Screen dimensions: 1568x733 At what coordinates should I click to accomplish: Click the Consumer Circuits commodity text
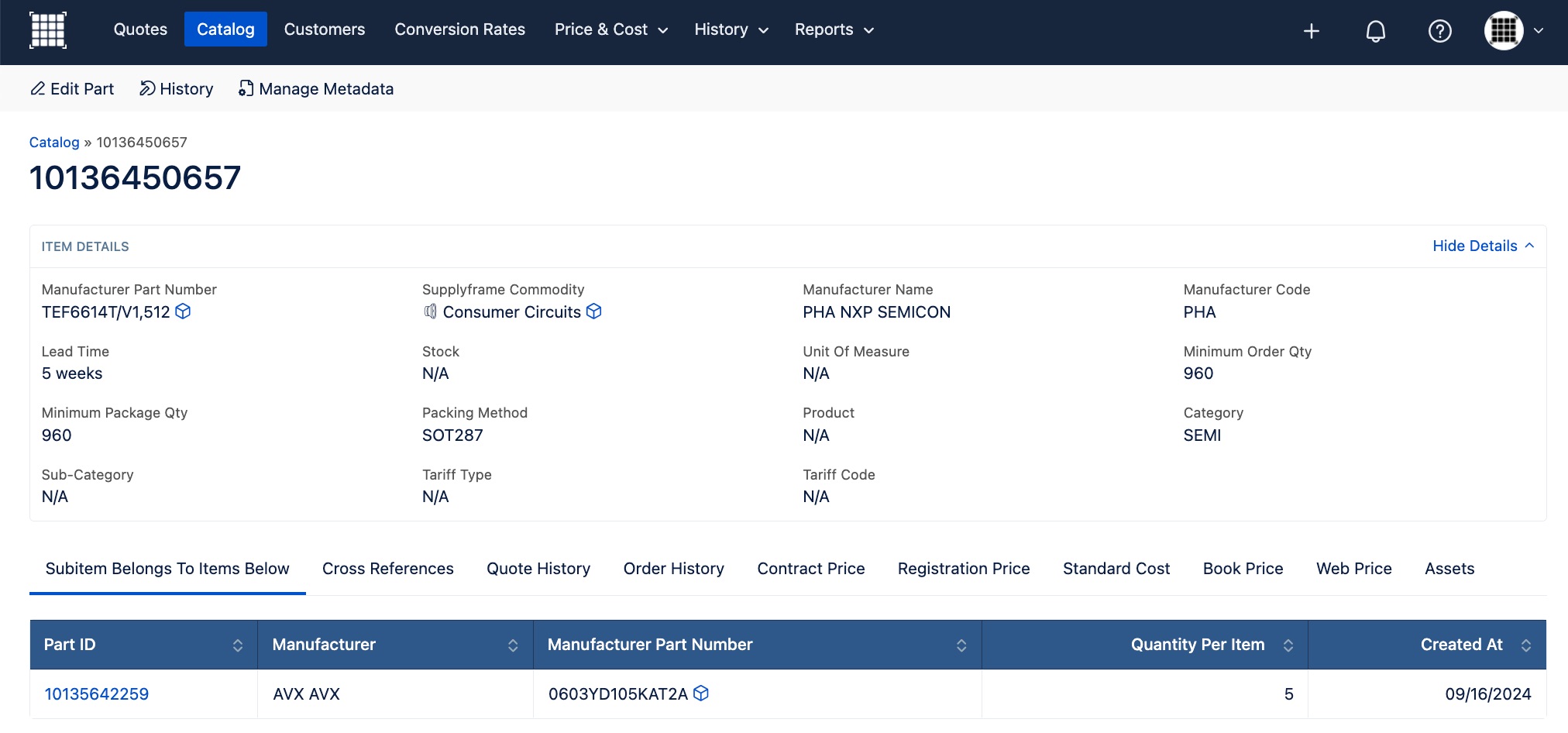click(512, 311)
